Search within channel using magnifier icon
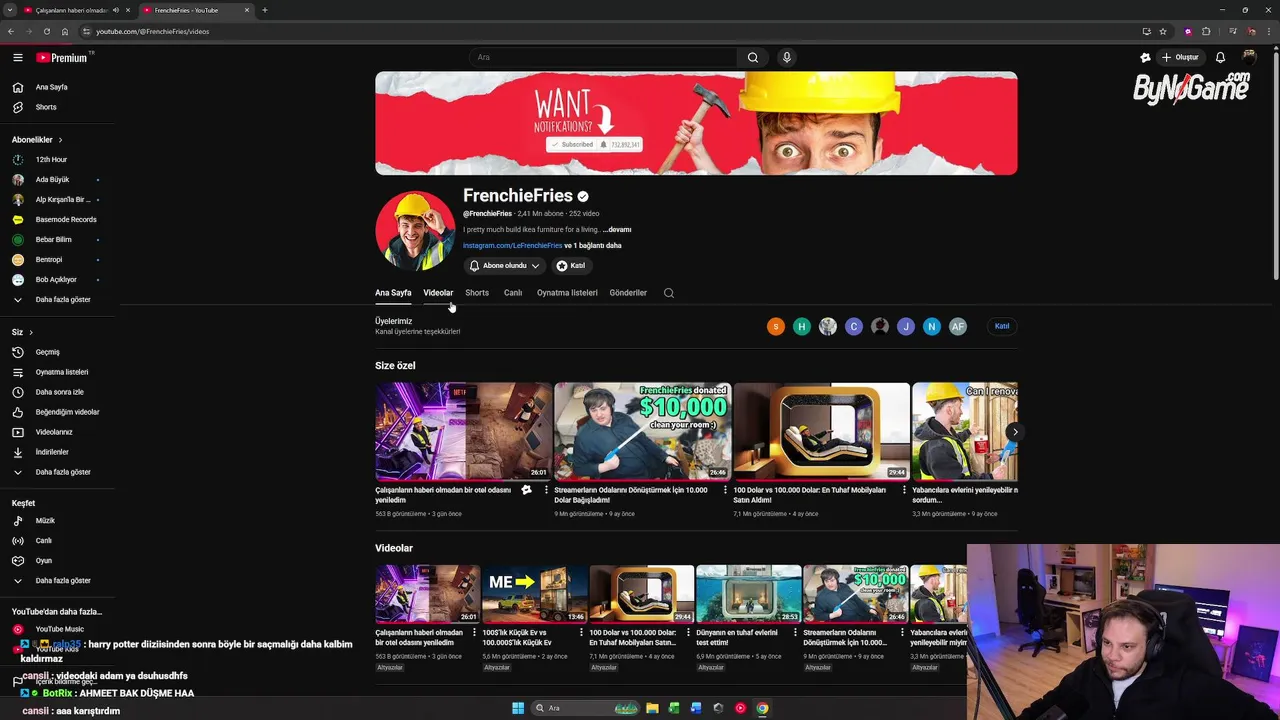Viewport: 1280px width, 720px height. tap(669, 293)
